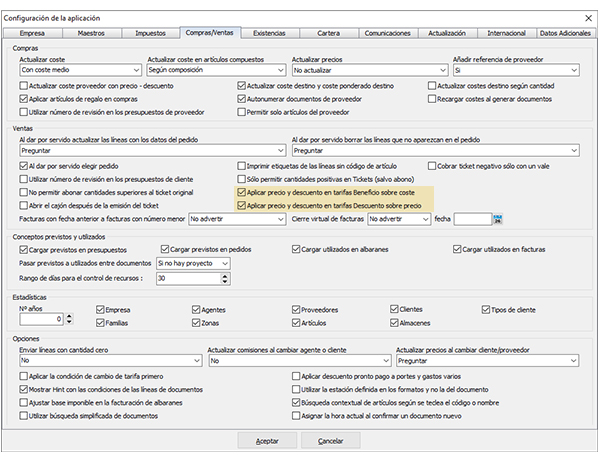This screenshot has width=600, height=461.
Task: Switch to the Impuestos tab
Action: (x=150, y=34)
